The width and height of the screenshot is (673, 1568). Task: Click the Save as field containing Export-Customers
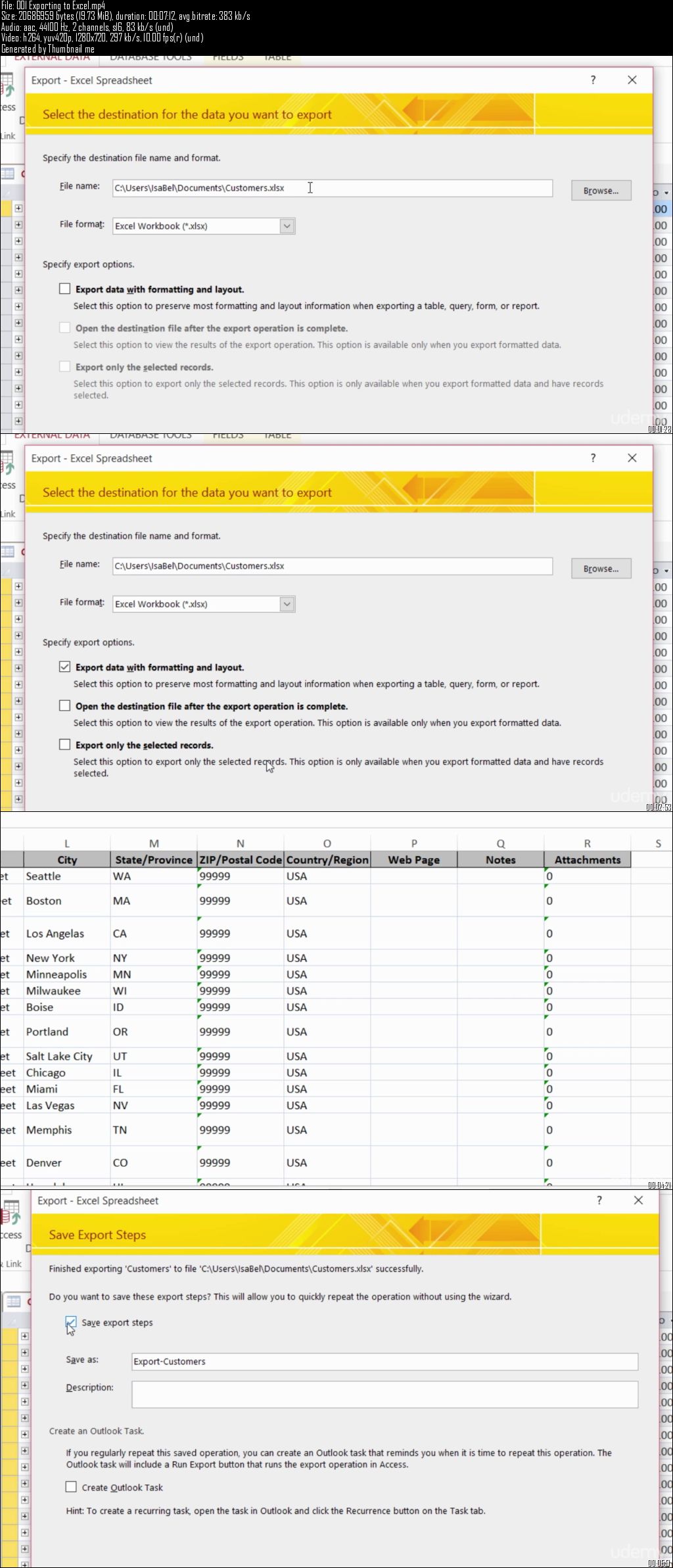pyautogui.click(x=384, y=1362)
